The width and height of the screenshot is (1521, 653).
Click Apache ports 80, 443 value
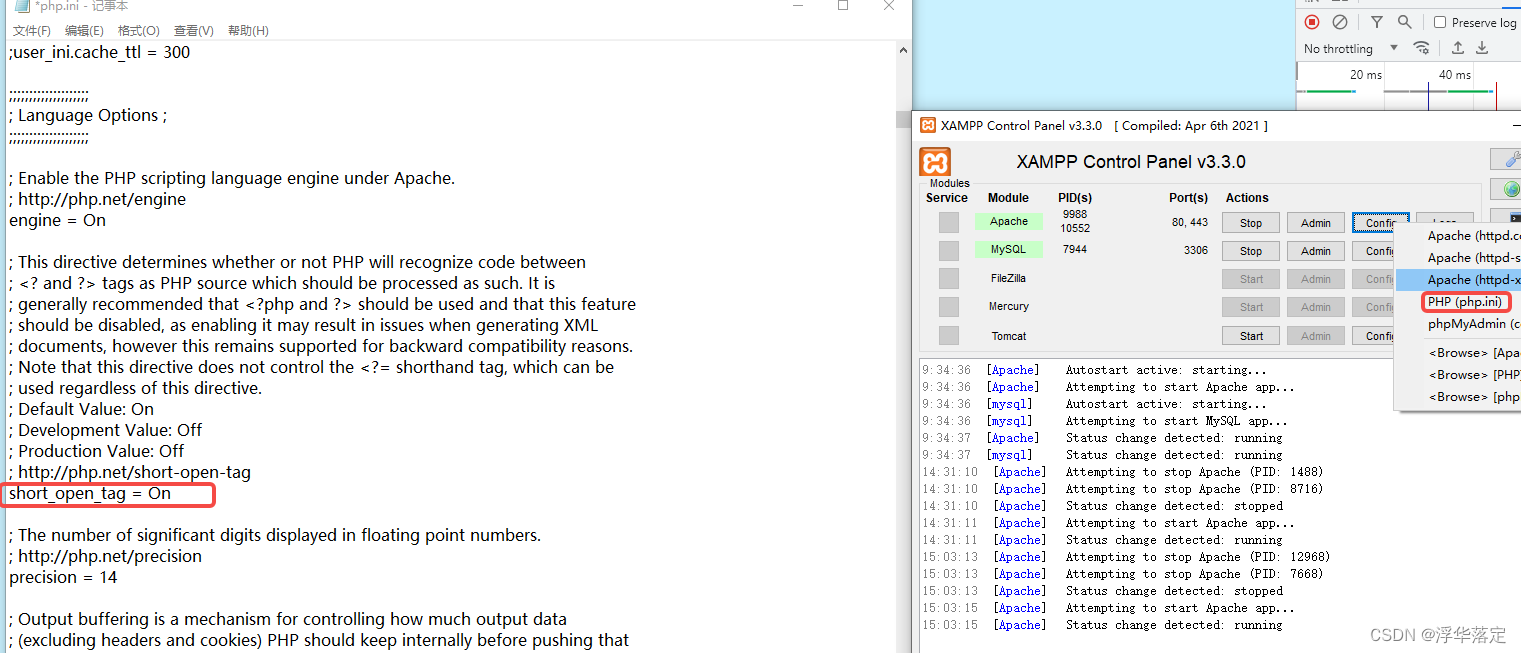click(1190, 222)
